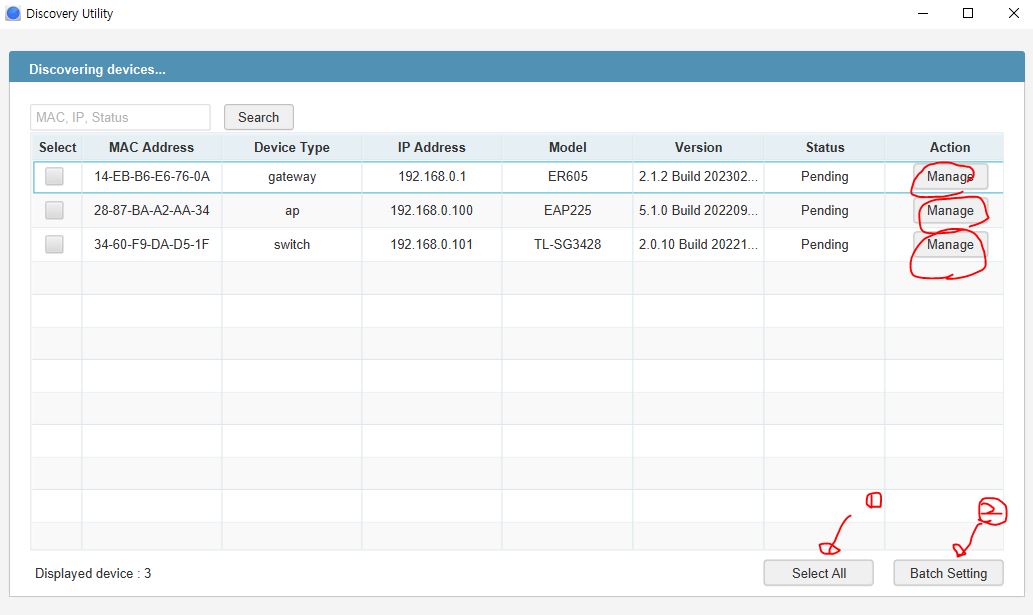Click version 2.1.2 Build cell
This screenshot has width=1033, height=615.
698,176
